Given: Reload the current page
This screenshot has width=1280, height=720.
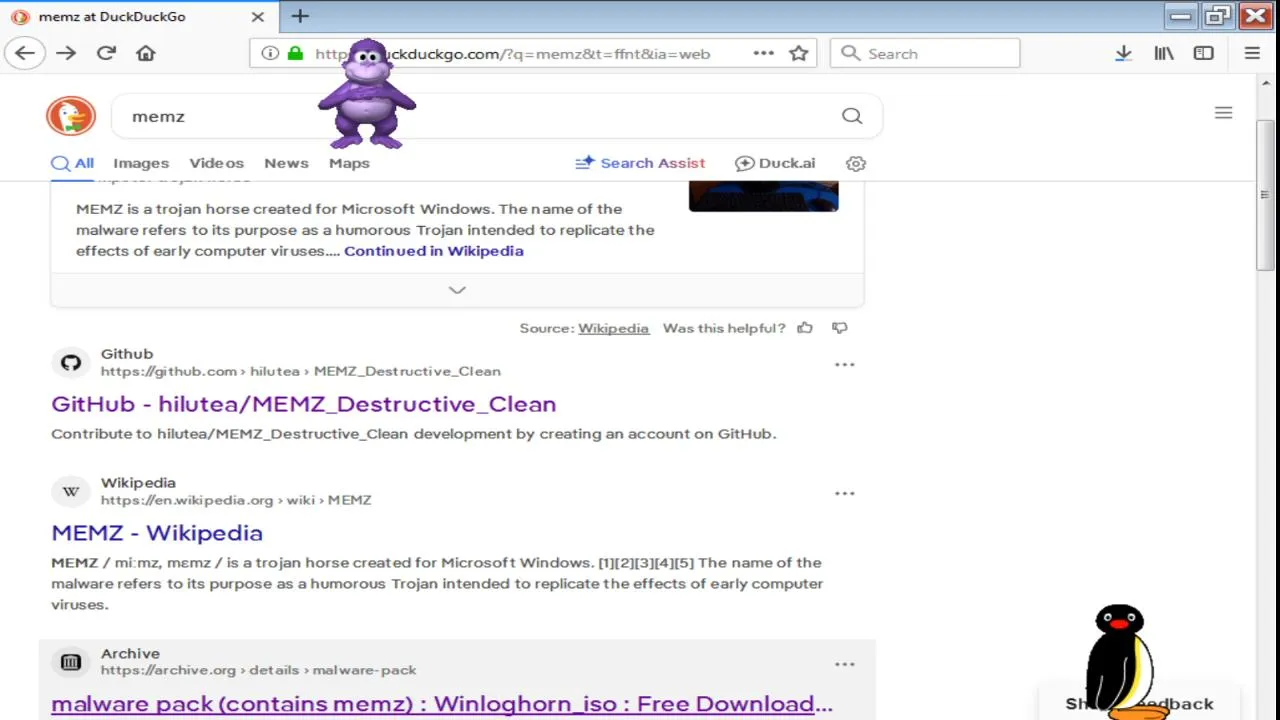Looking at the screenshot, I should click(x=106, y=53).
